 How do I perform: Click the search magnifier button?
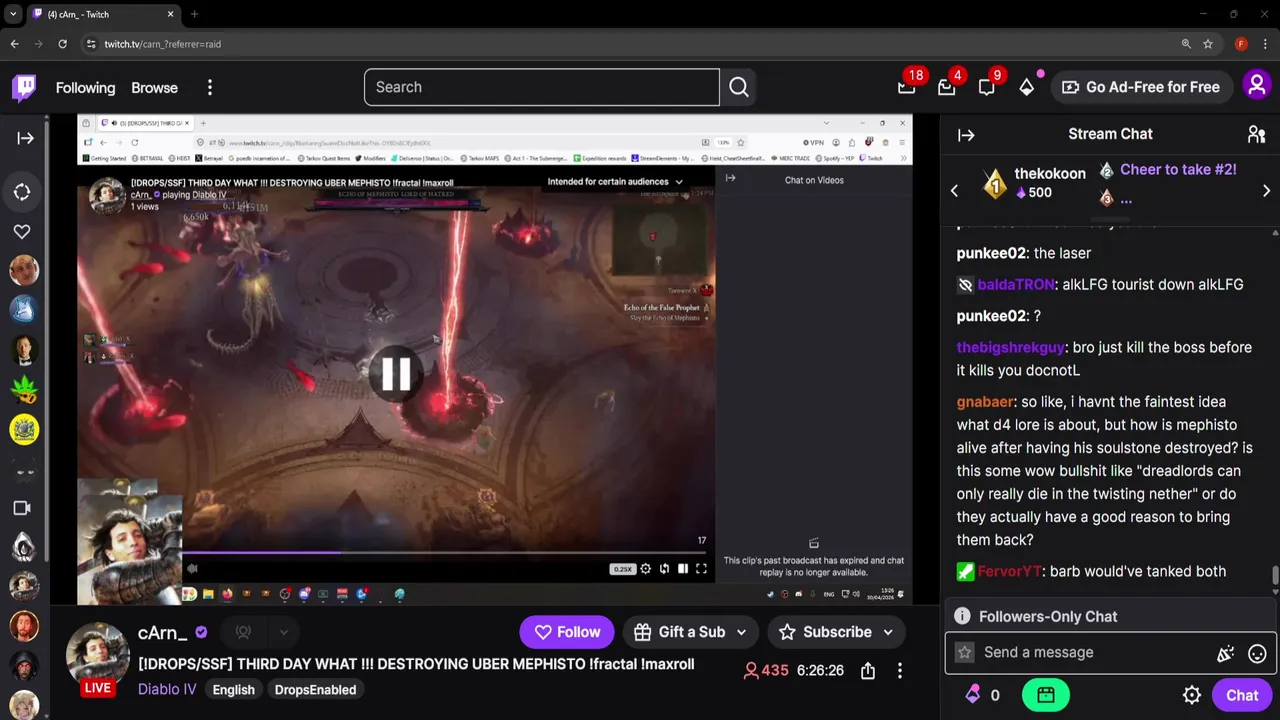pyautogui.click(x=739, y=87)
